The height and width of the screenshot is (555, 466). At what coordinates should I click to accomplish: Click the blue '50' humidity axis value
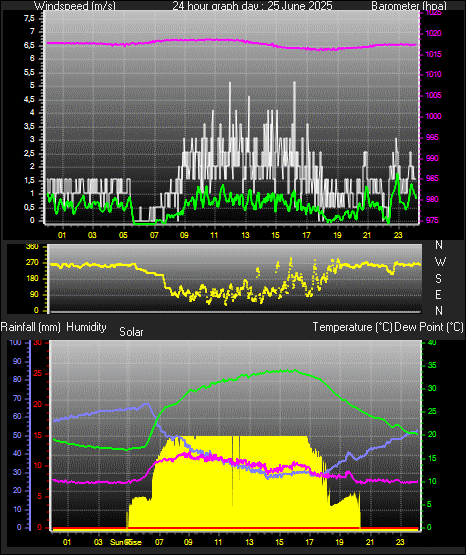click(17, 435)
